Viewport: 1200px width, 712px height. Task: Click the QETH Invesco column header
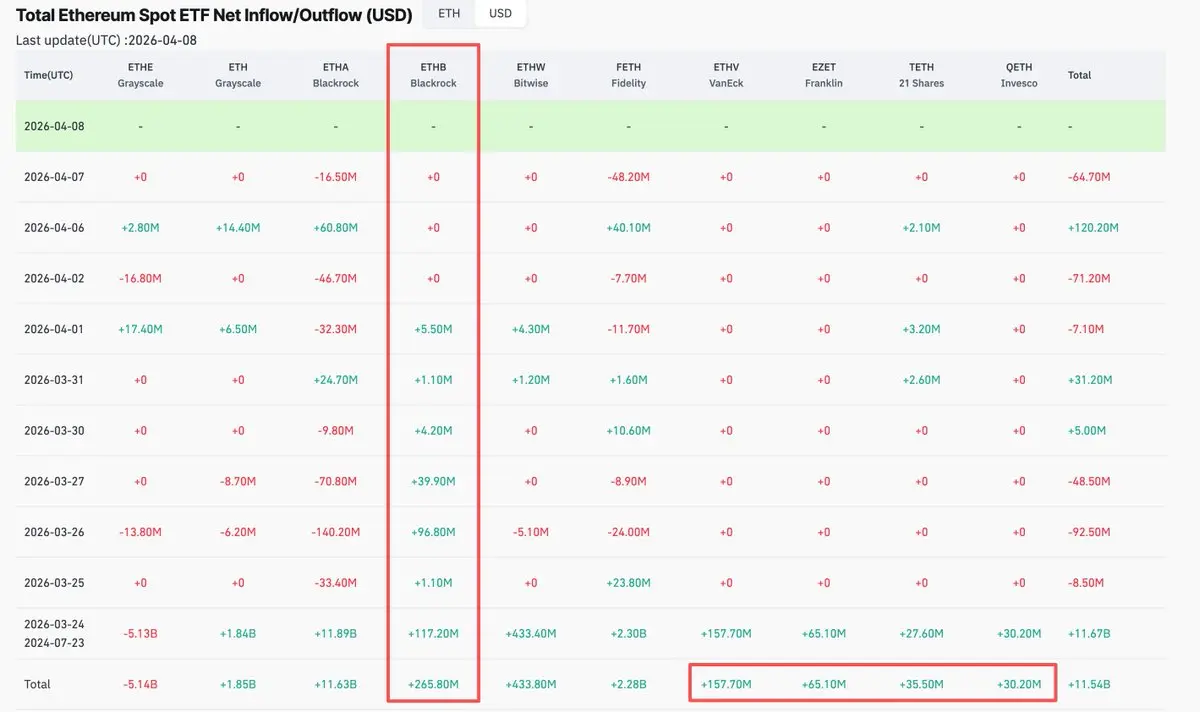1019,75
